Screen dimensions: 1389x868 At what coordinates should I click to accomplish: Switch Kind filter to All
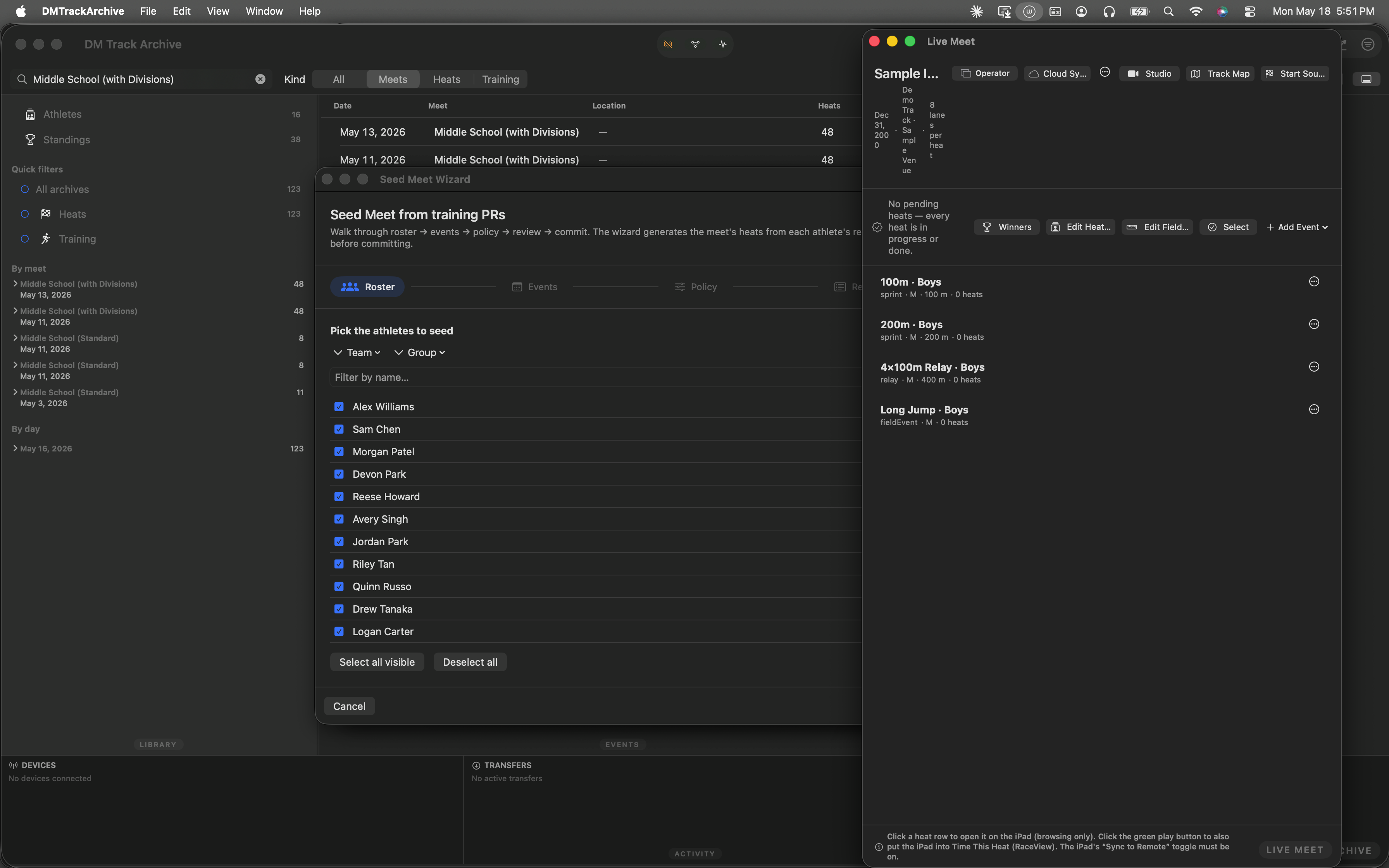[339, 79]
